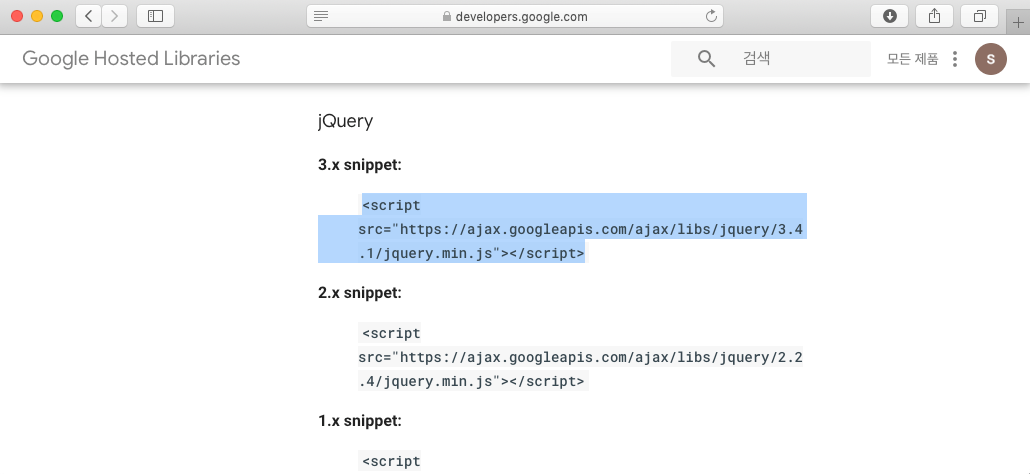1030x474 pixels.
Task: Click the <script tag under 1.x snippet
Action: coord(392,461)
